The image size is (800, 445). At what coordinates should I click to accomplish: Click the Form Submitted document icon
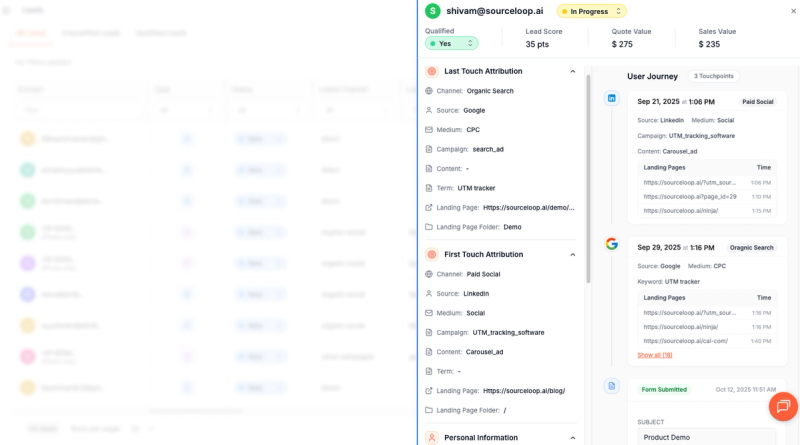click(x=612, y=386)
